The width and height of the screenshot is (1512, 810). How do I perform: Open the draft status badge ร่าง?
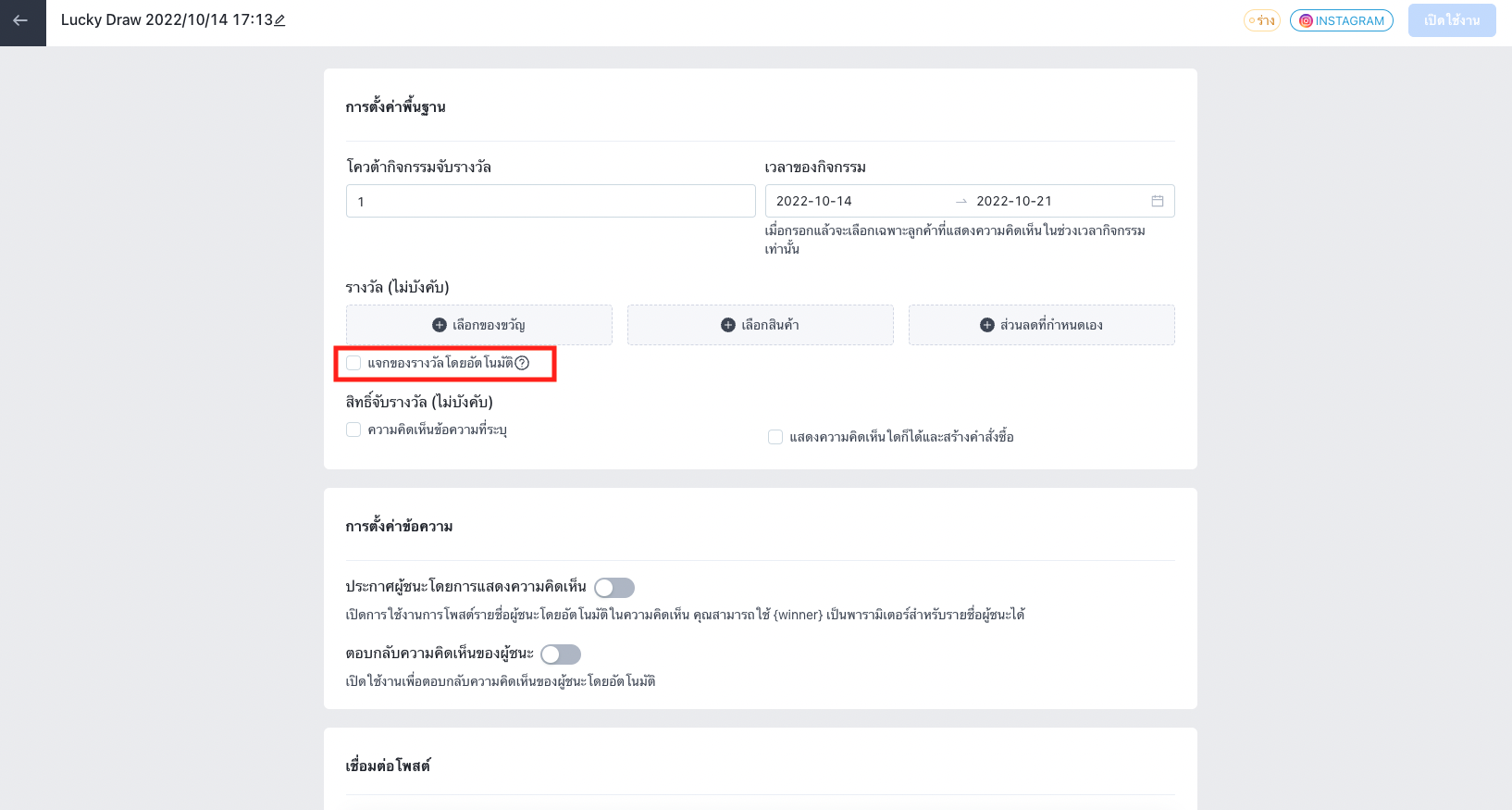[x=1261, y=20]
